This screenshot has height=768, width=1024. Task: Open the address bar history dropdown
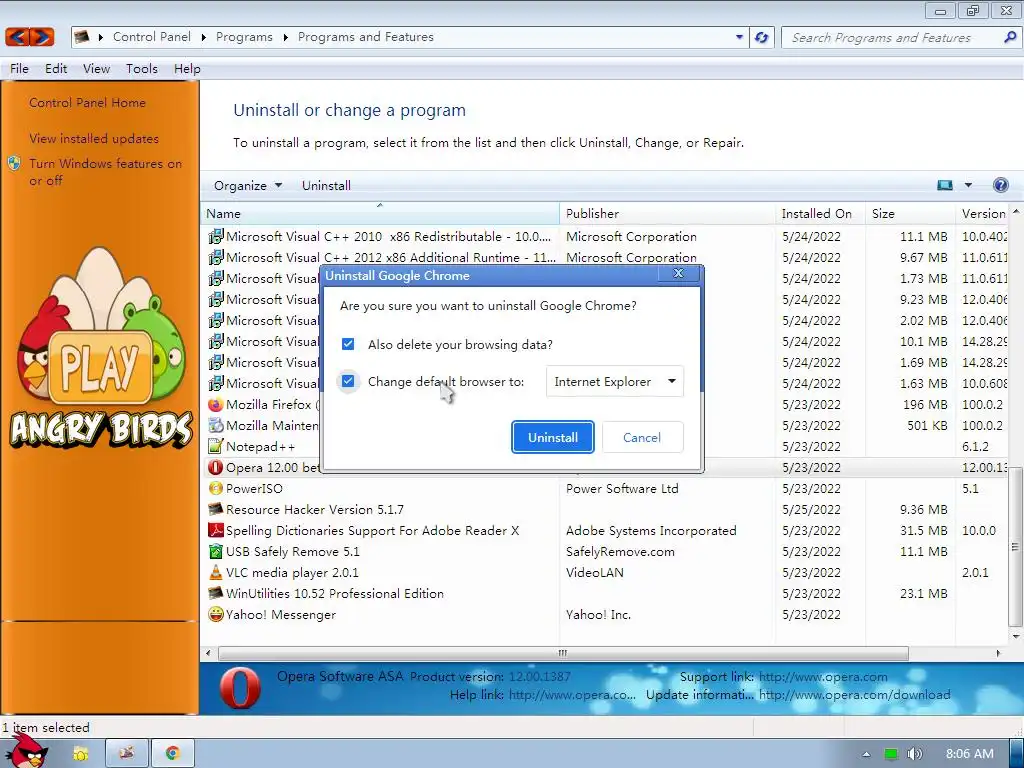(739, 37)
